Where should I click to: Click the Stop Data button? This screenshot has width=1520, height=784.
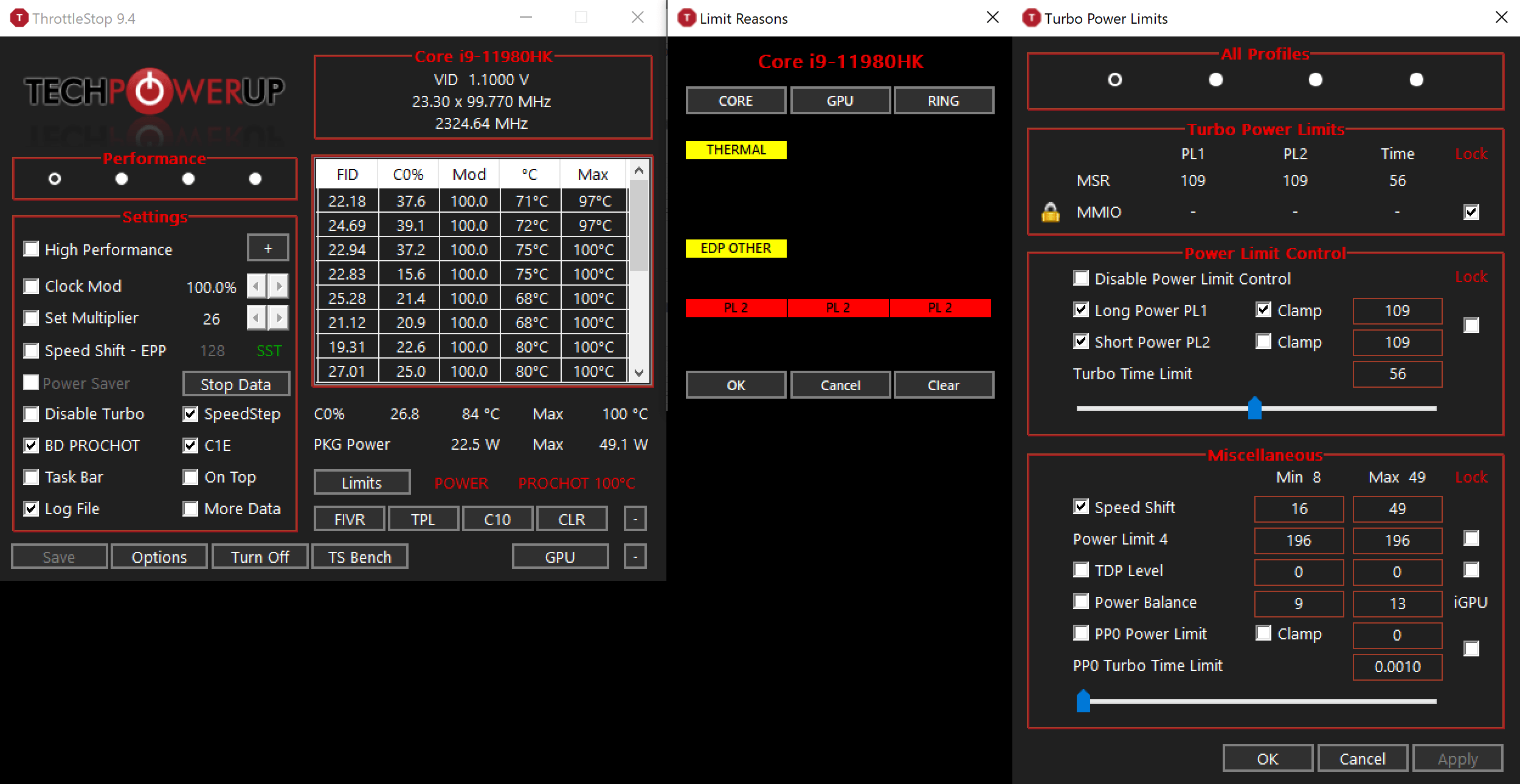(x=236, y=383)
